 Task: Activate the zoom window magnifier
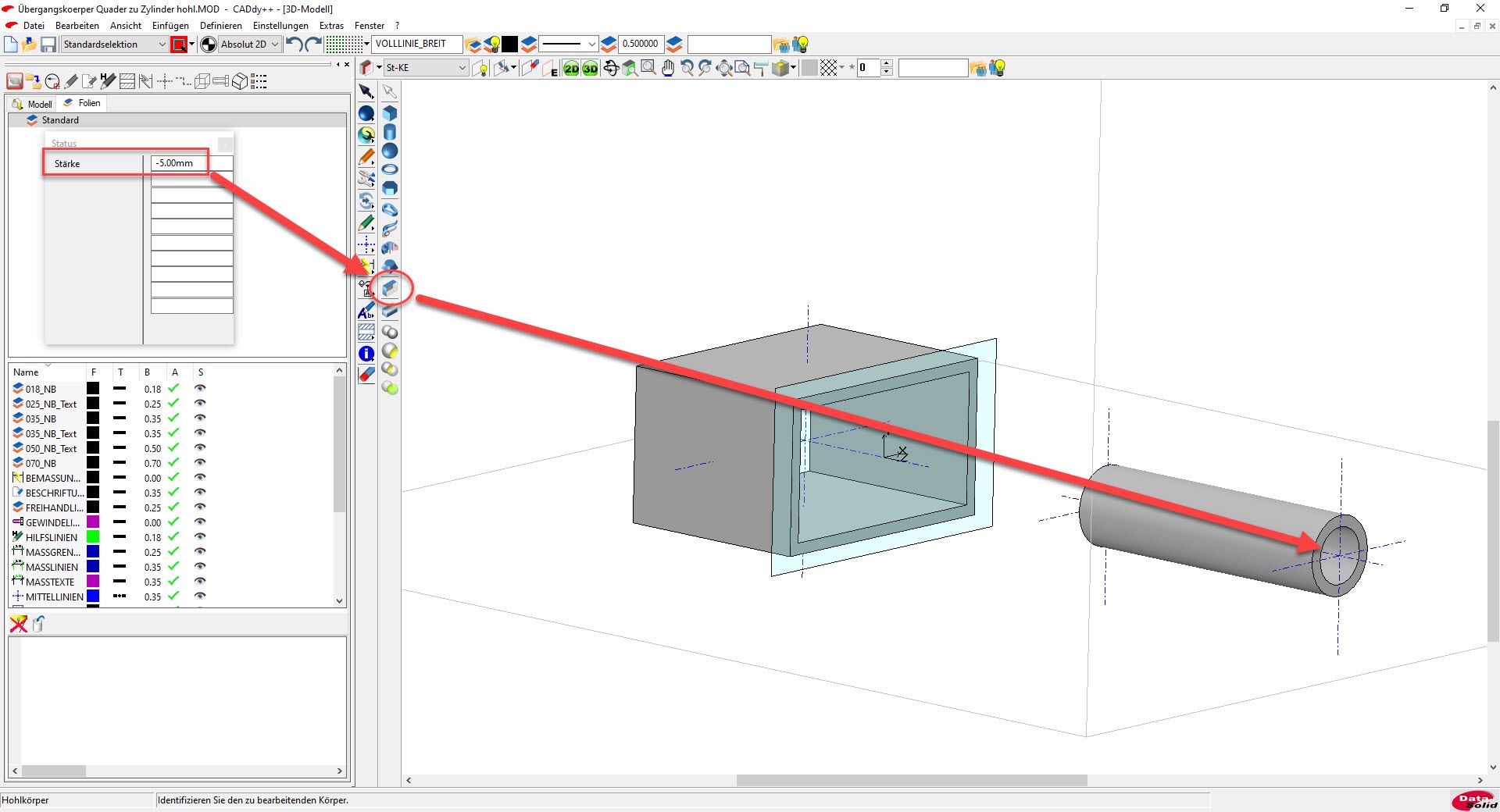click(x=648, y=69)
